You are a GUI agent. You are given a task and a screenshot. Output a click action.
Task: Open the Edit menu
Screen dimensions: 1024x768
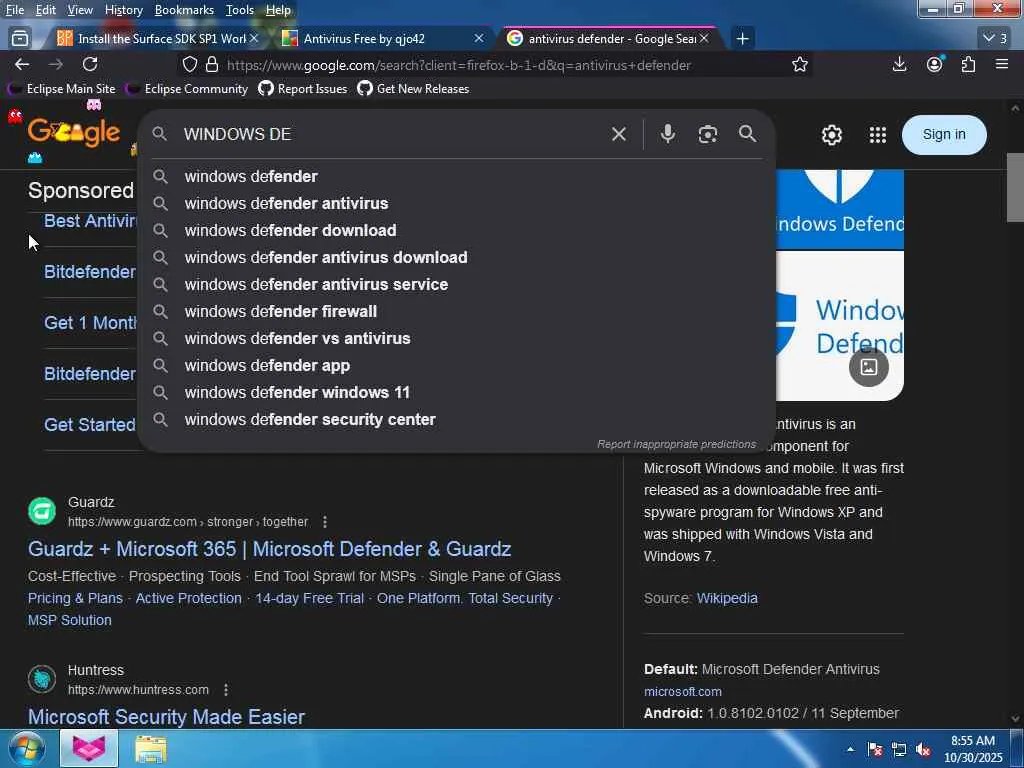tap(46, 10)
